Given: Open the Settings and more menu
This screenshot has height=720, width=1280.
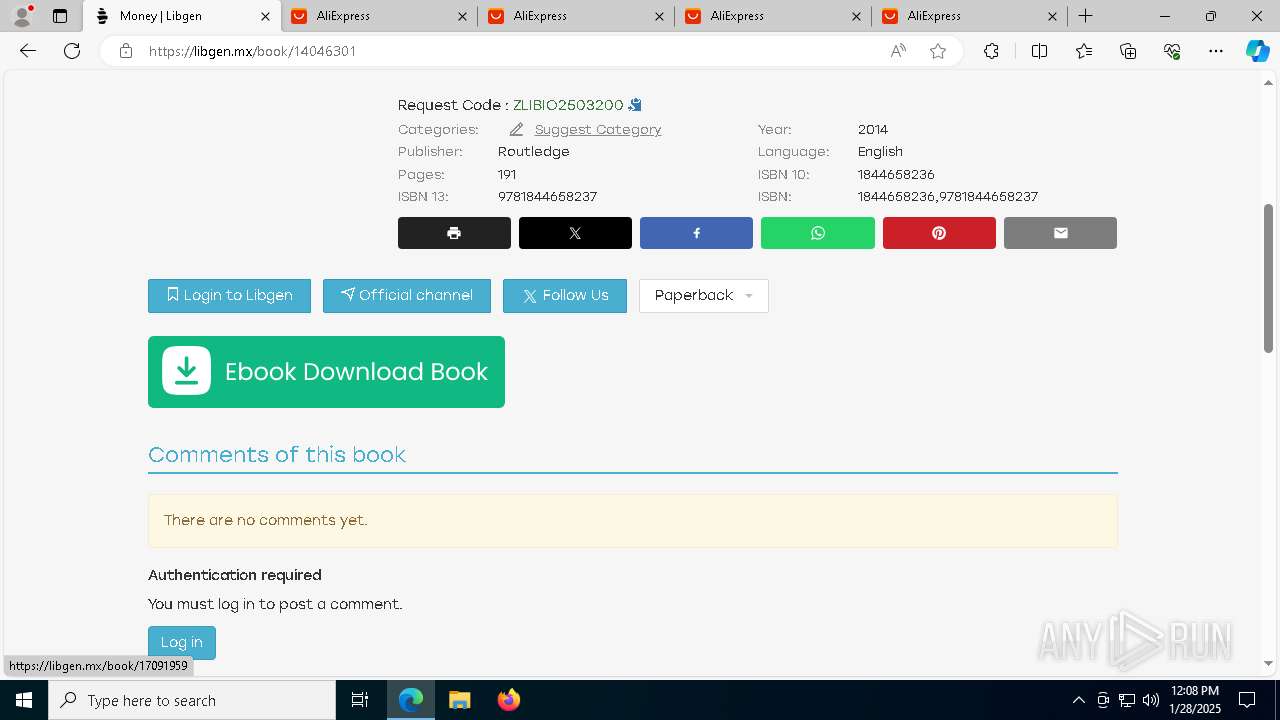Looking at the screenshot, I should (x=1216, y=51).
